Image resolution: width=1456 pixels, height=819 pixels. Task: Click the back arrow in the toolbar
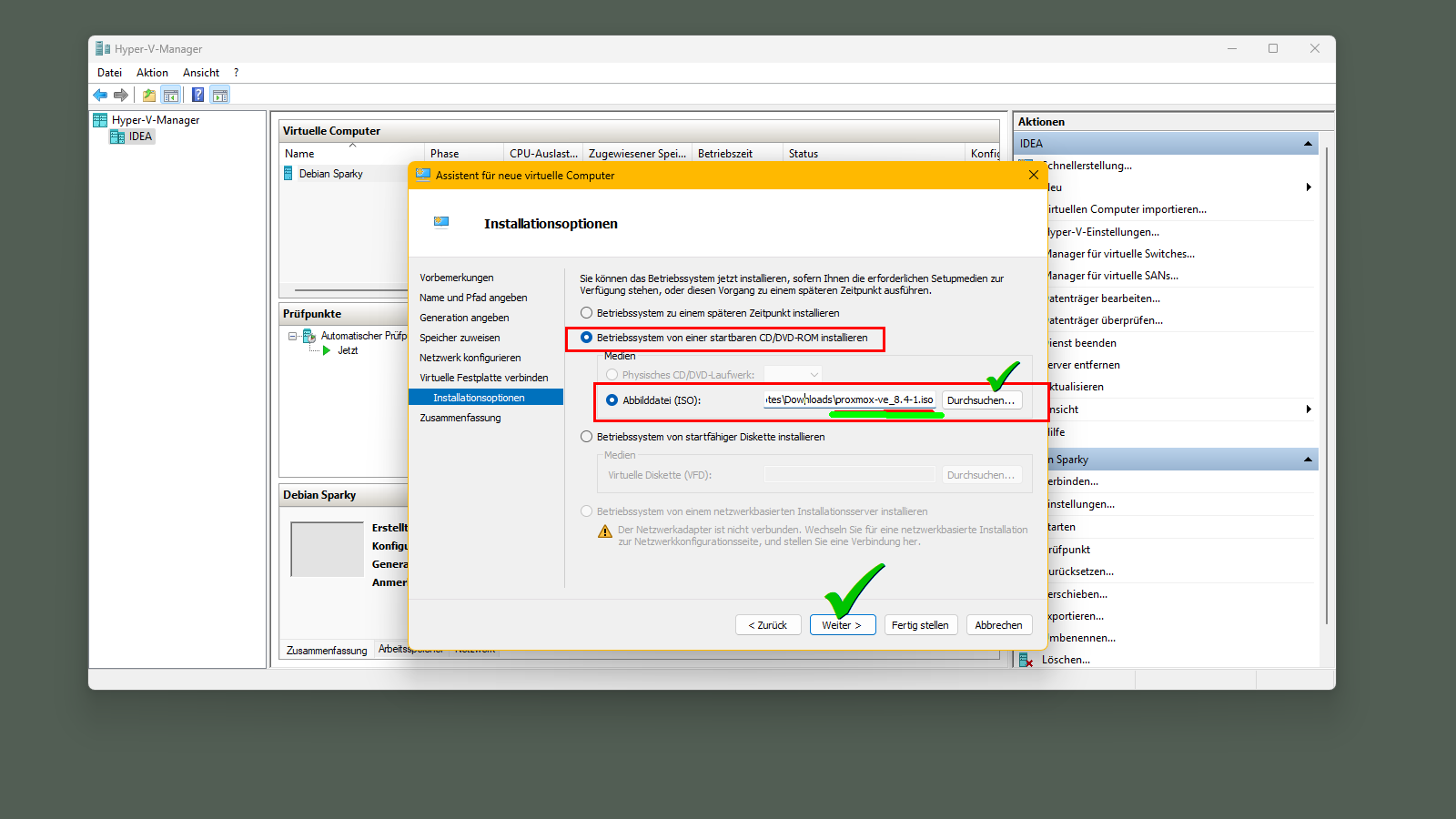coord(100,95)
